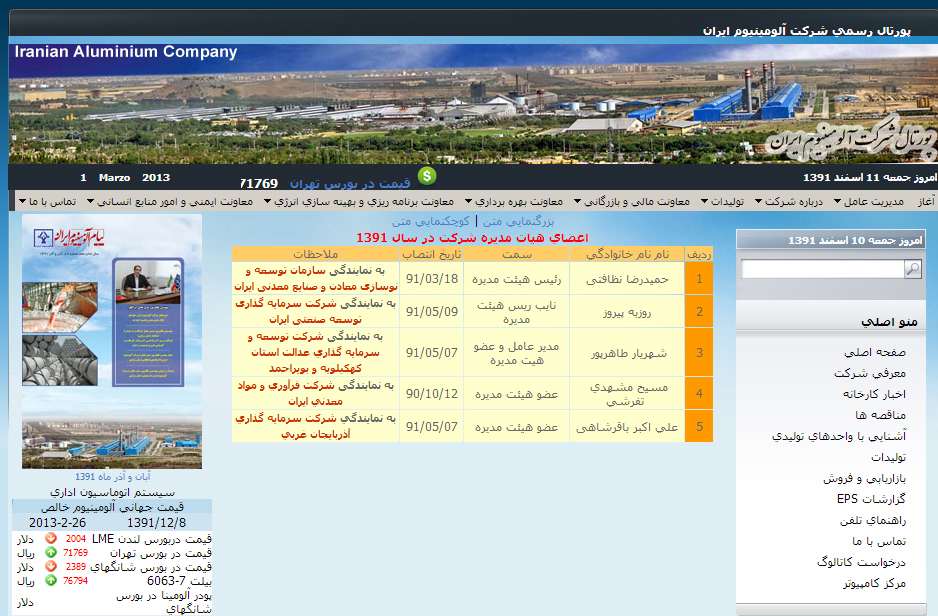The width and height of the screenshot is (938, 616).
Task: Expand the معاونت مالی و بازرگانی dropdown
Action: [x=632, y=202]
